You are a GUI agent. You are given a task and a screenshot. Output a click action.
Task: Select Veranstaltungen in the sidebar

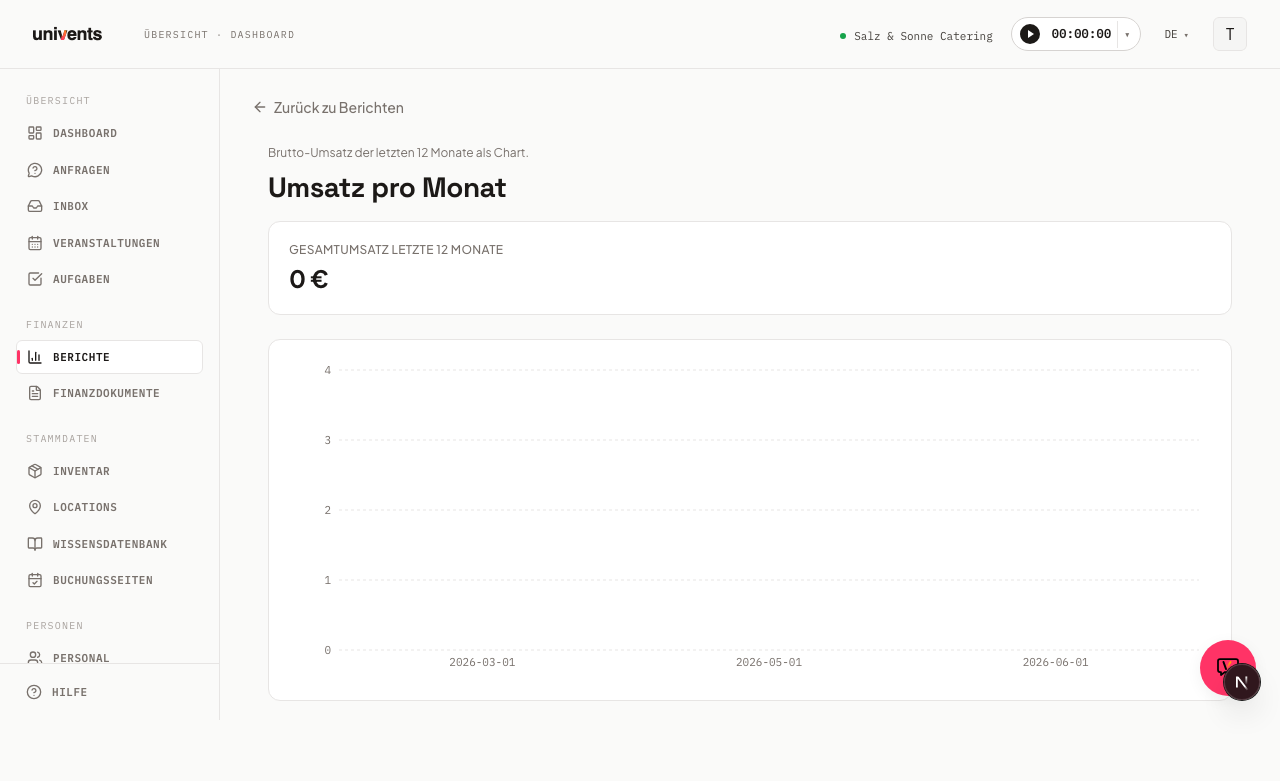(110, 243)
